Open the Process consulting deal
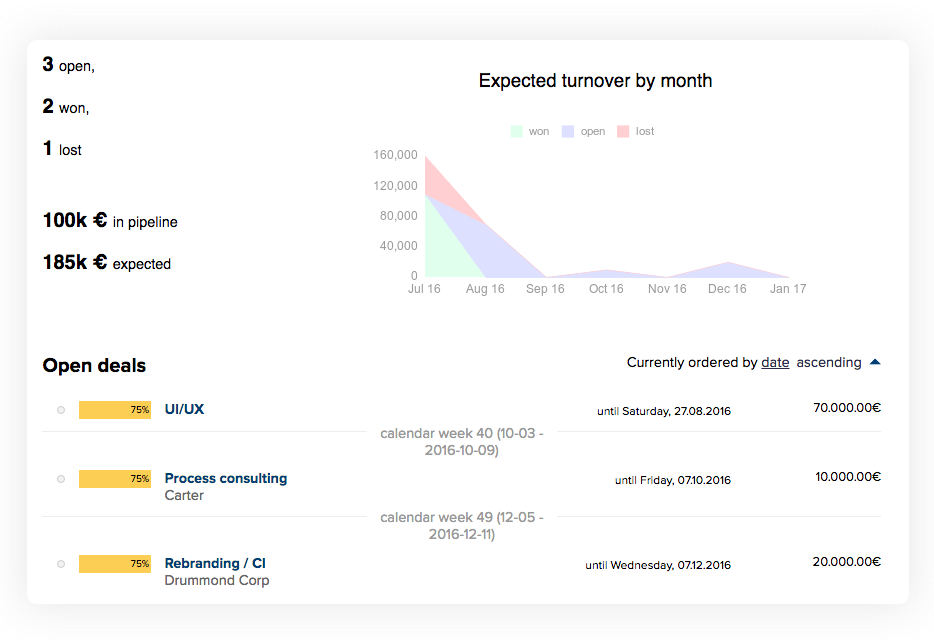The width and height of the screenshot is (934, 644). pyautogui.click(x=225, y=478)
